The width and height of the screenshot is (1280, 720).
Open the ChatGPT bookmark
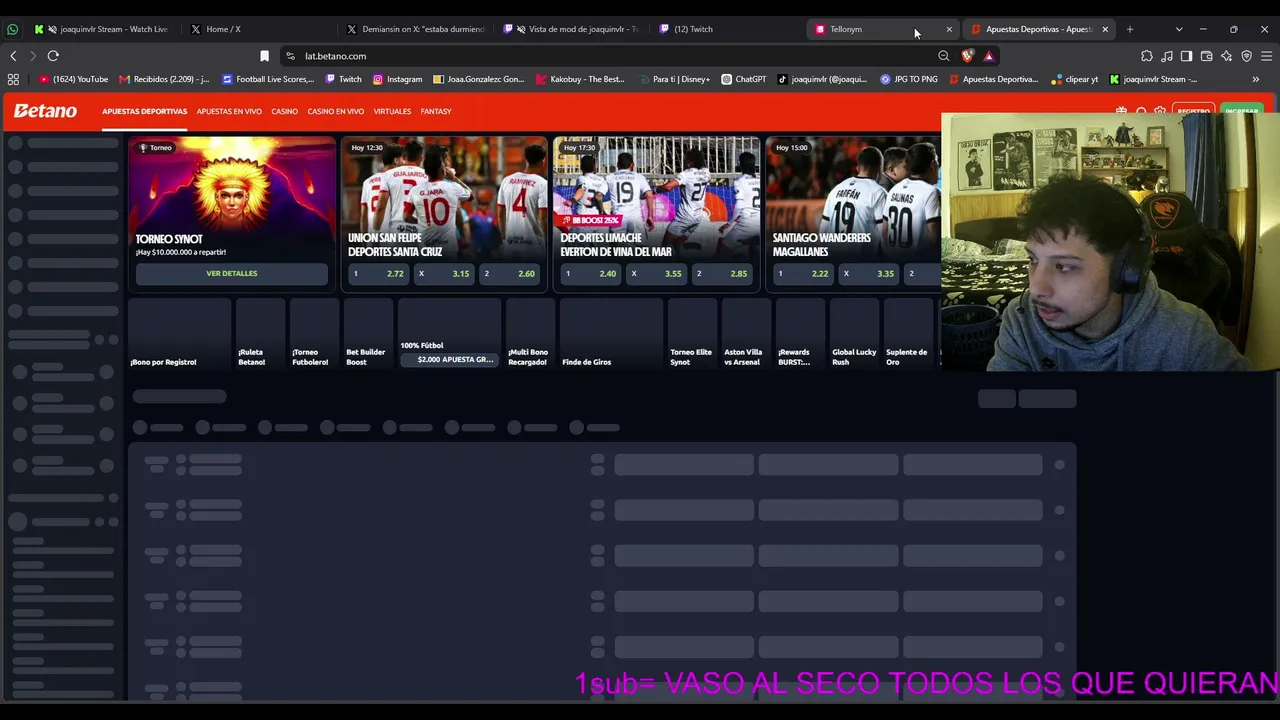click(x=743, y=79)
